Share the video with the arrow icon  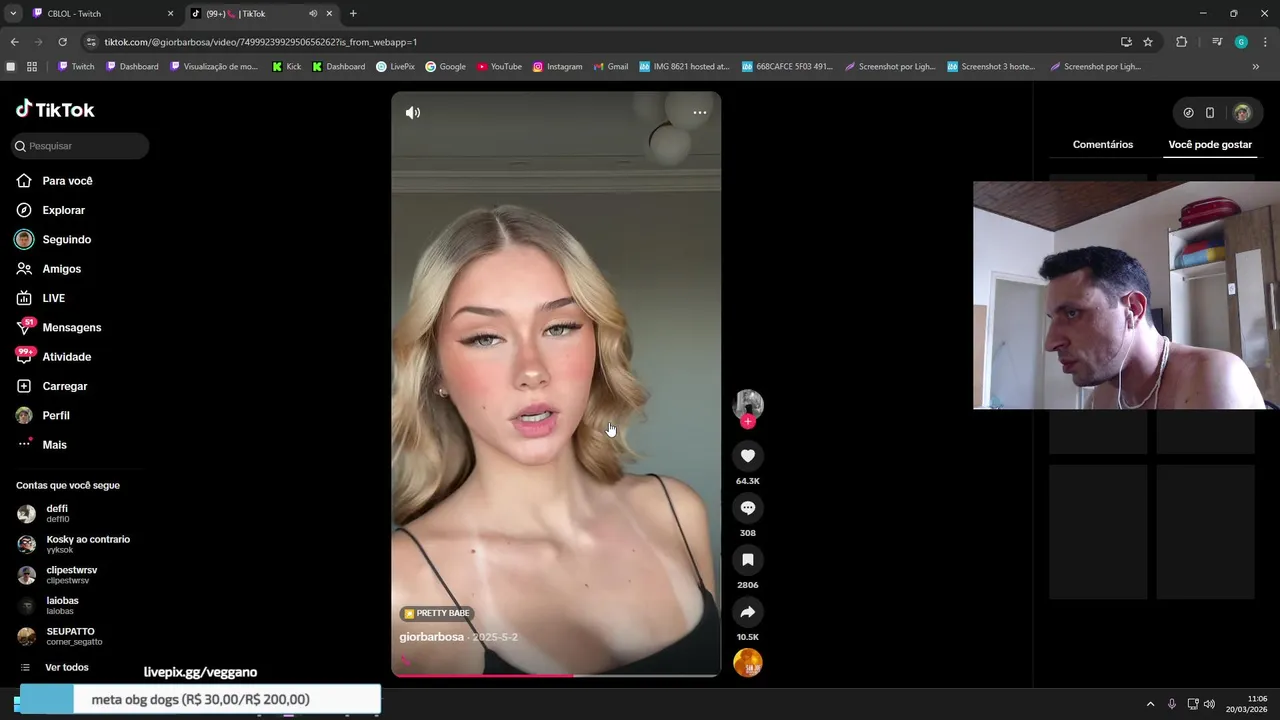coord(748,612)
